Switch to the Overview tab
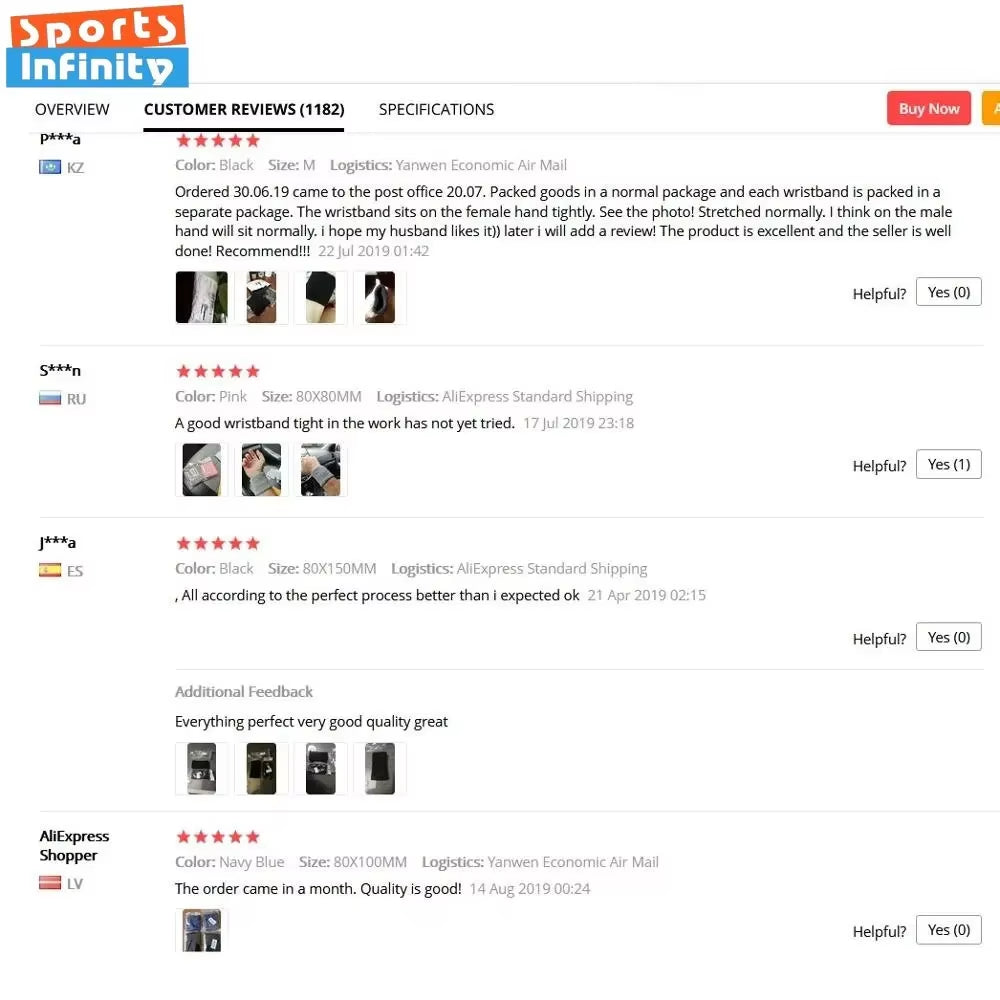The width and height of the screenshot is (1000, 1000). point(72,109)
